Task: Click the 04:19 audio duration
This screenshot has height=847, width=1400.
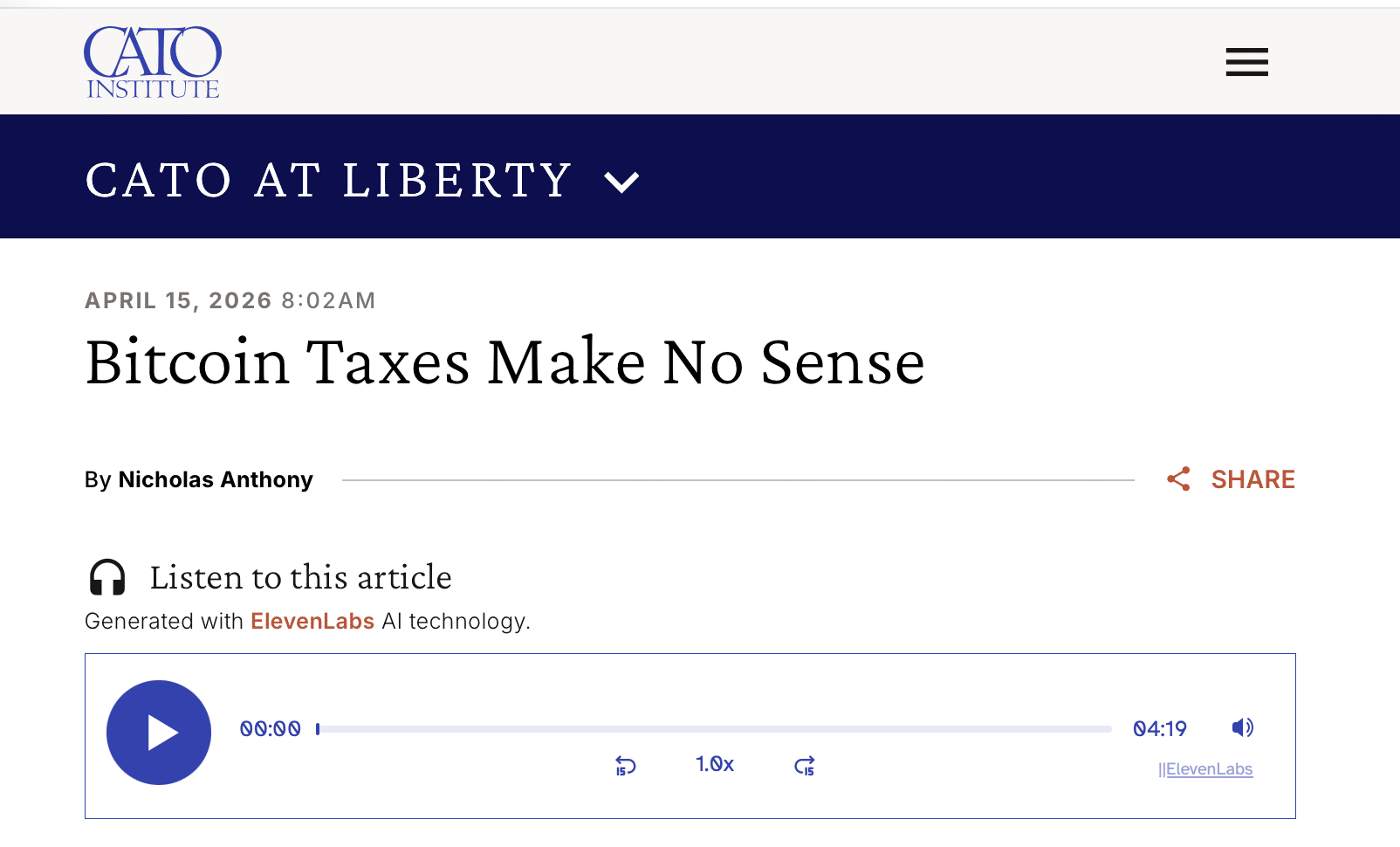Action: (x=1160, y=728)
